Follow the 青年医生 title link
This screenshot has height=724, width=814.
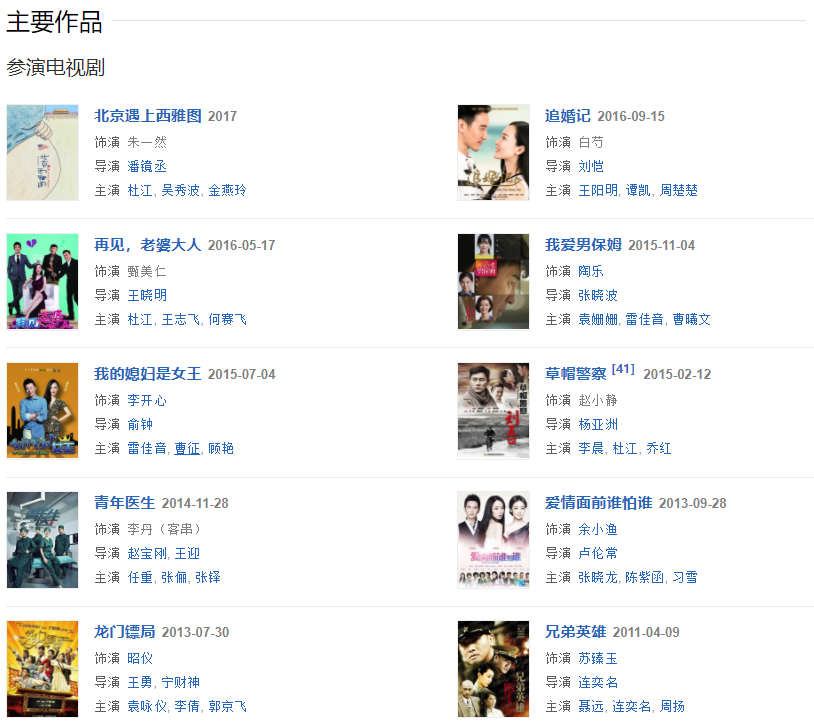pyautogui.click(x=125, y=503)
